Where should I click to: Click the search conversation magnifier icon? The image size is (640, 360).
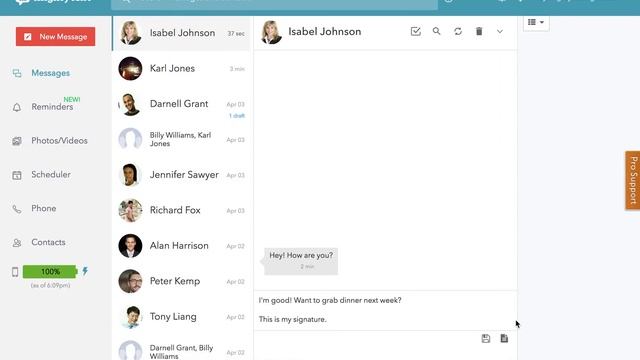[x=437, y=31]
